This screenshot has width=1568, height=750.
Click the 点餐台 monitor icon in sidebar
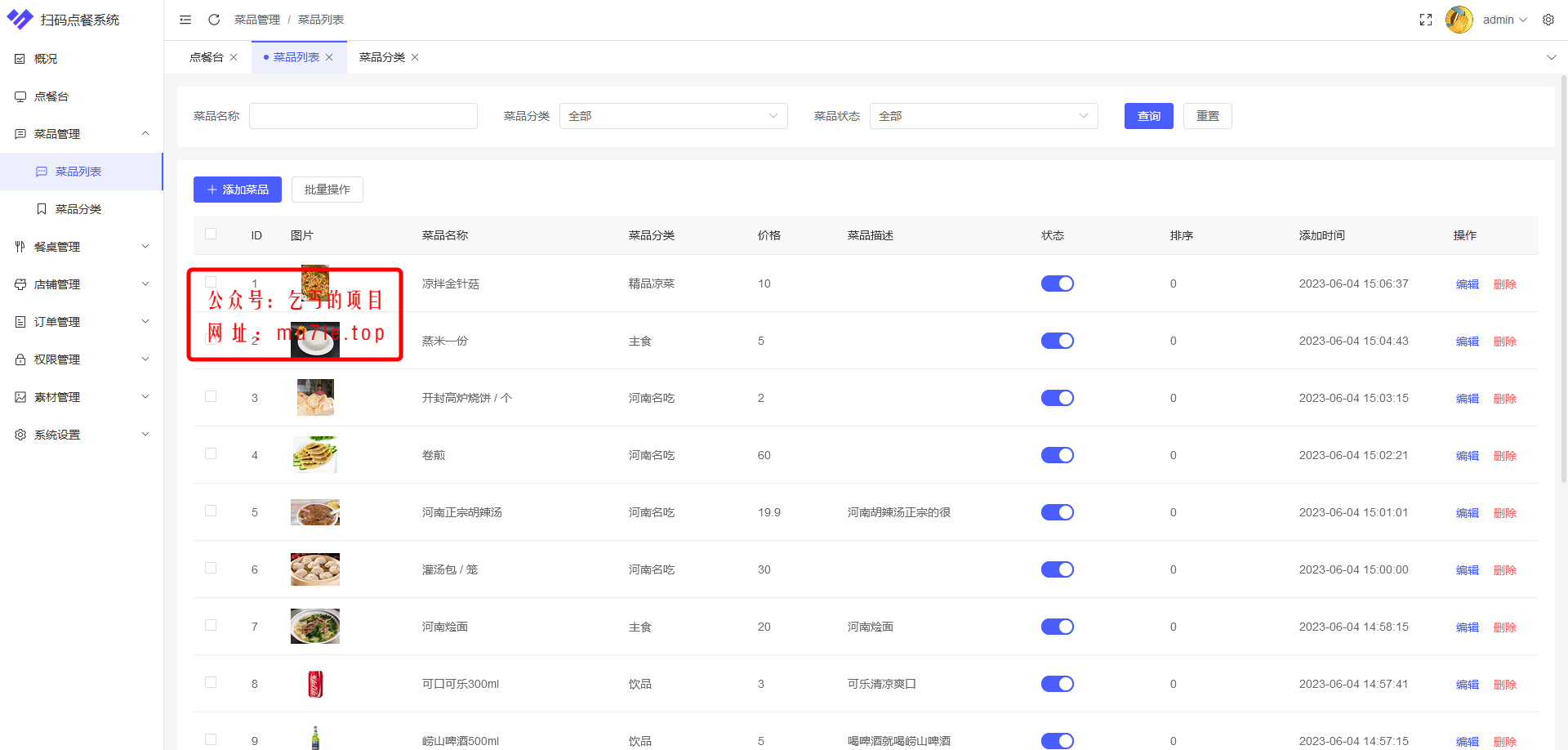pos(20,96)
